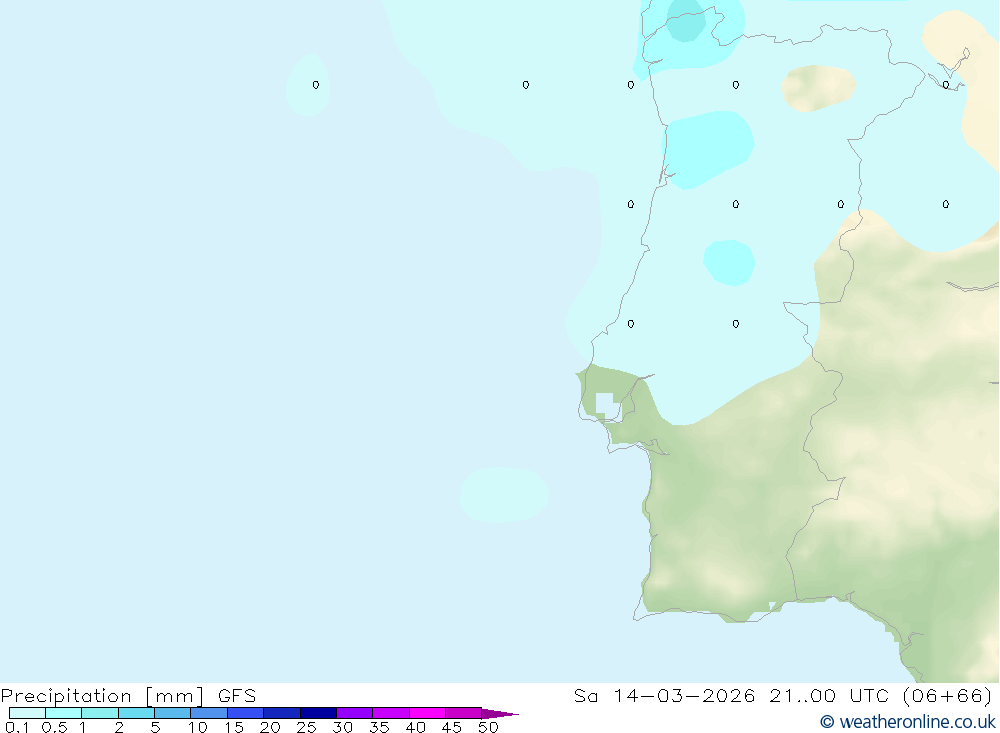
Task: Click the 2–5 mm legend color swatch
Action: pos(136,713)
